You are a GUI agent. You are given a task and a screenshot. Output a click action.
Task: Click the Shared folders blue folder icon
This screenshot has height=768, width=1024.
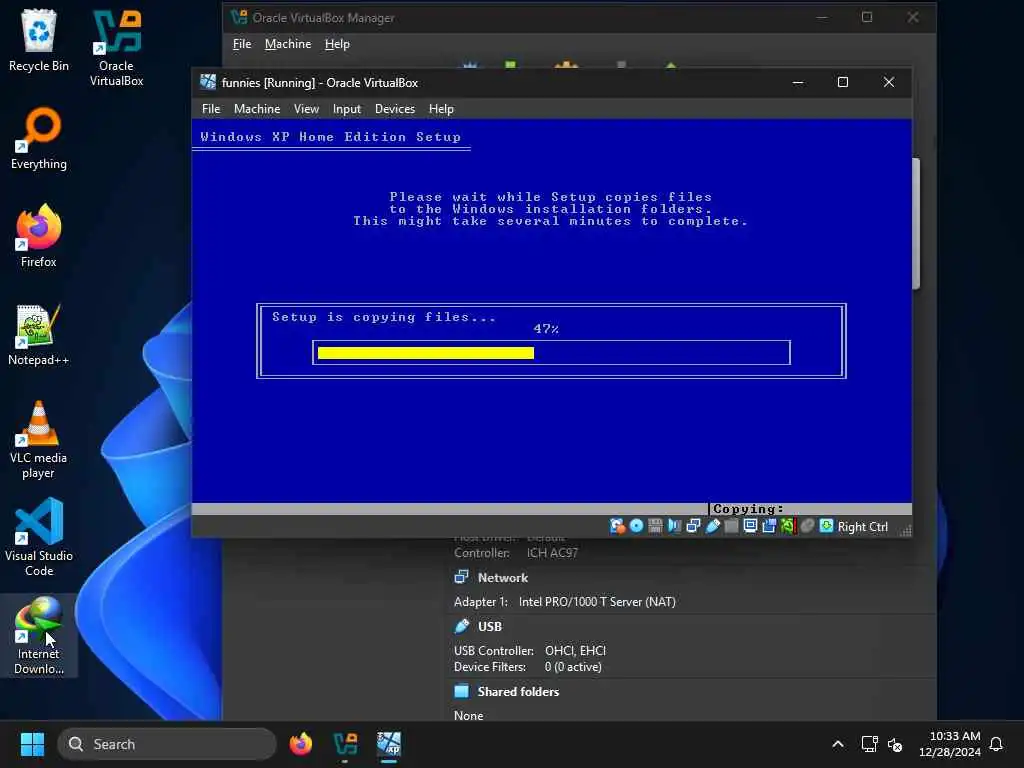[x=462, y=691]
